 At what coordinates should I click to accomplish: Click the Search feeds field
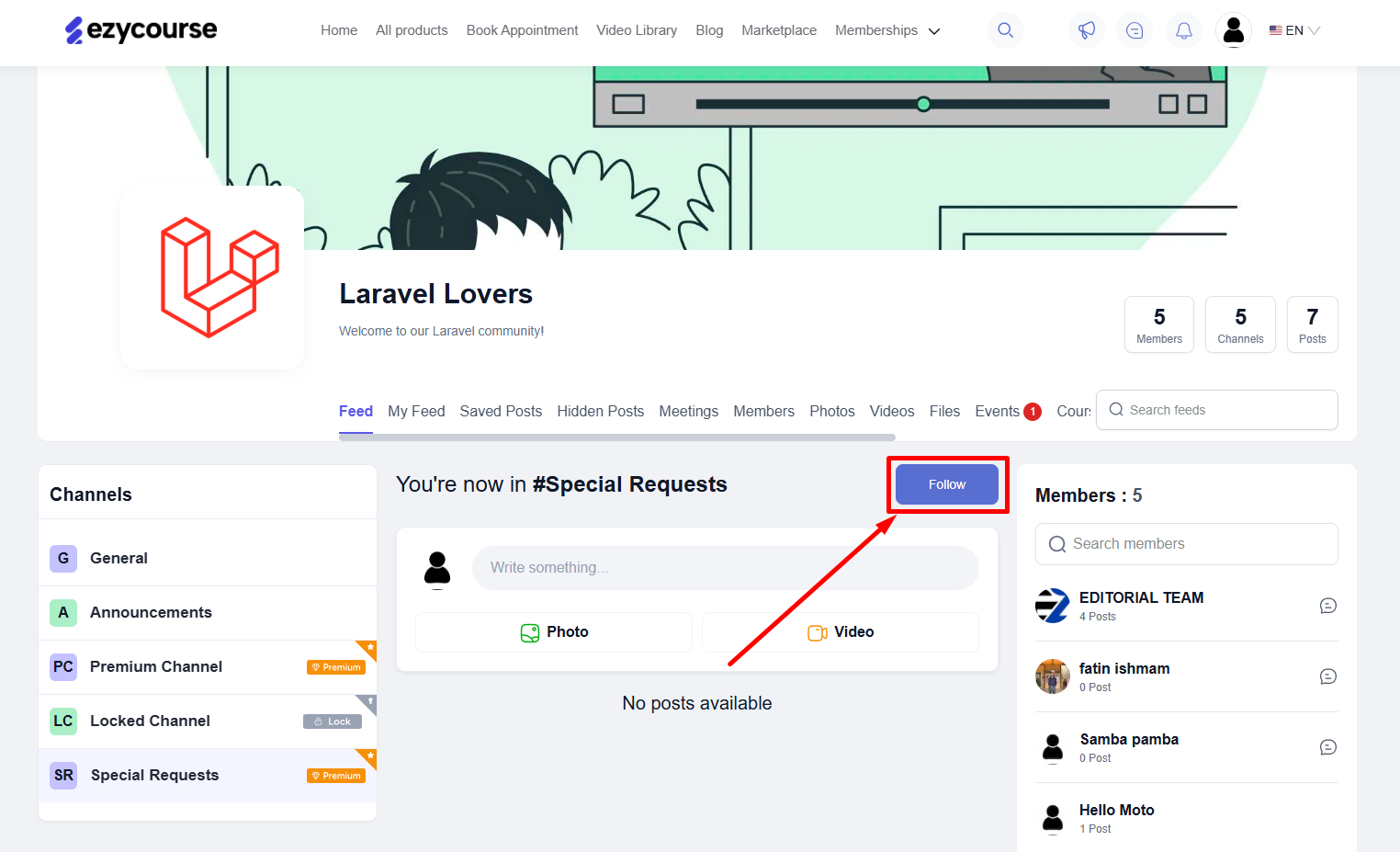point(1217,410)
